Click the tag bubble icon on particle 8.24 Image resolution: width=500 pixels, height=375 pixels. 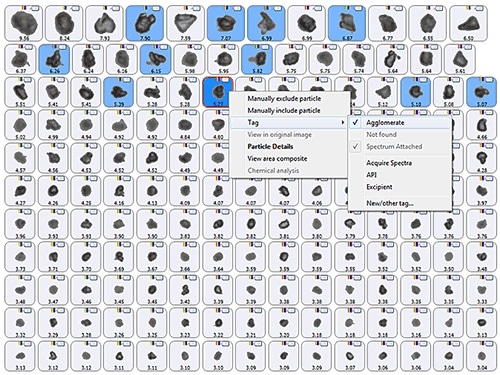coord(75,8)
